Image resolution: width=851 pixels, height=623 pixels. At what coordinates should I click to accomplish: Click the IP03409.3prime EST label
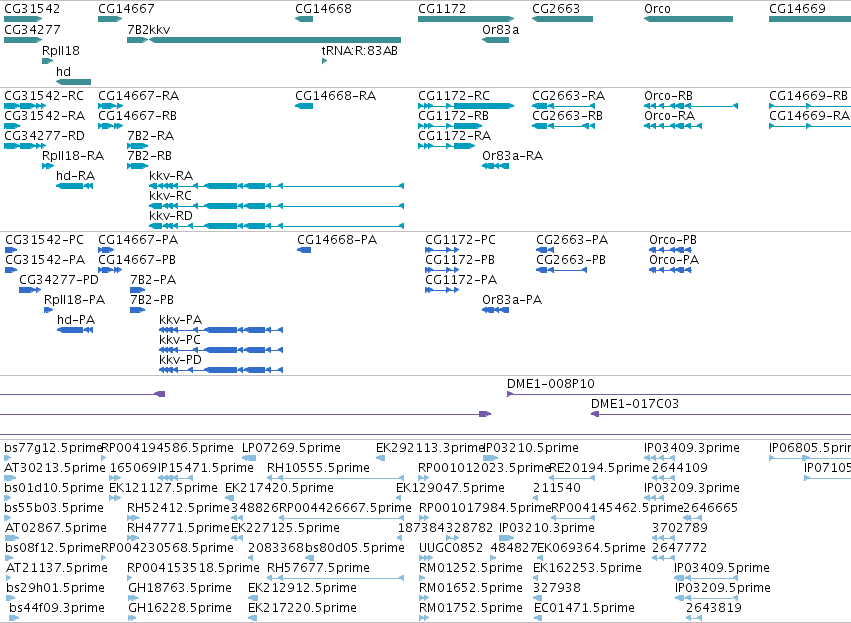[691, 448]
